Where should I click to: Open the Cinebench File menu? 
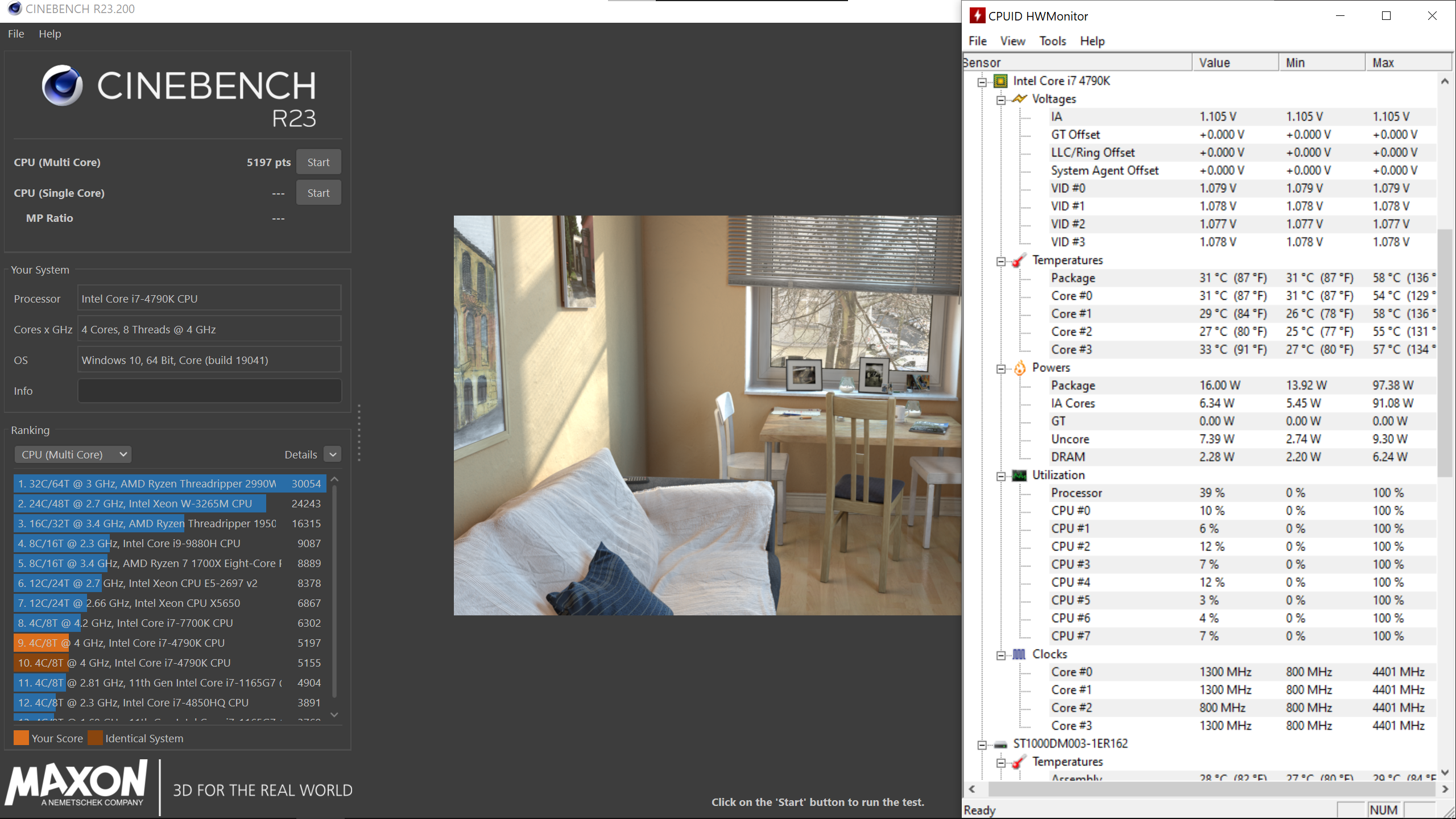[x=16, y=34]
